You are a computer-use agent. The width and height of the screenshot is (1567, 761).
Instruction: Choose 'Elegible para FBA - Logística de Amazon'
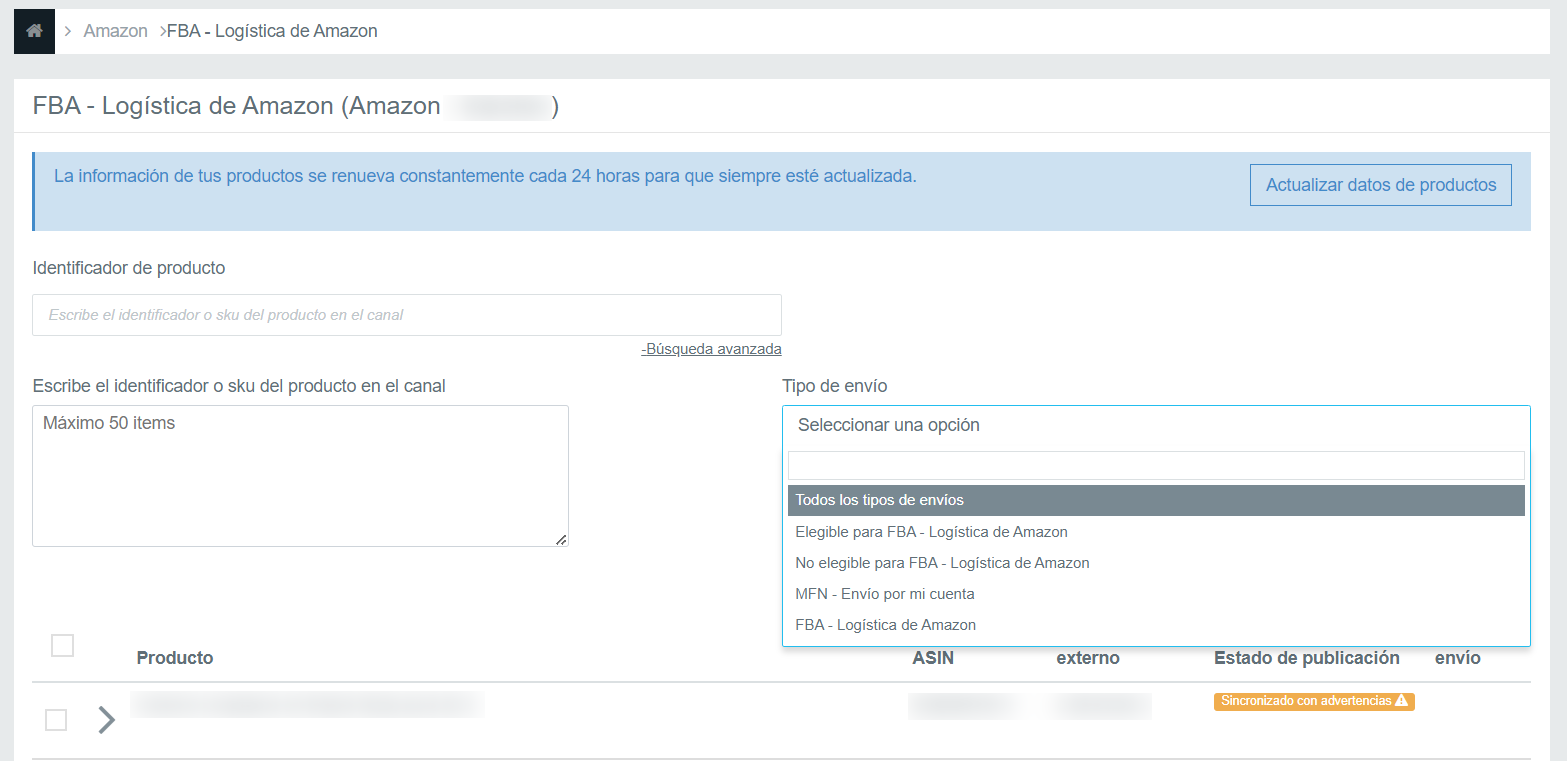(1156, 532)
